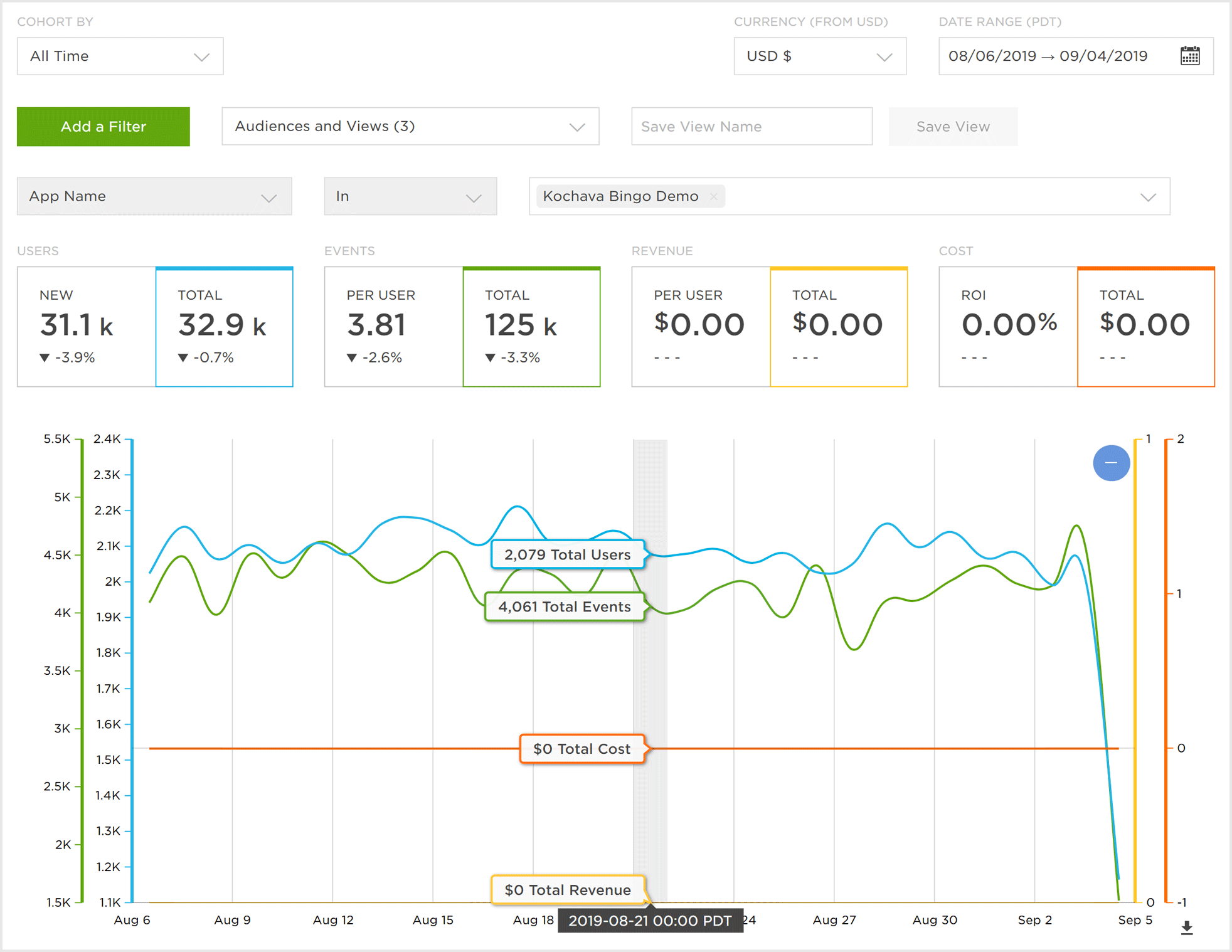Image resolution: width=1232 pixels, height=952 pixels.
Task: Open the date range calendar icon
Action: pos(1189,56)
